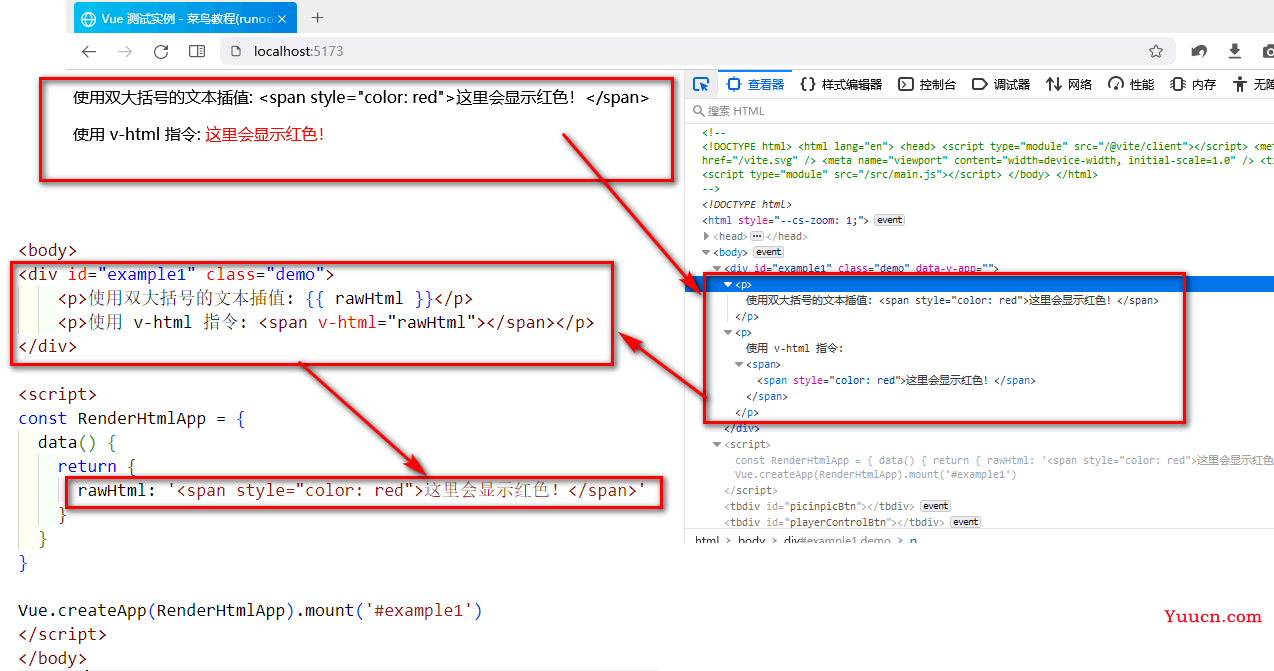The width and height of the screenshot is (1274, 671).
Task: Open downloads from the toolbar
Action: 1234,51
